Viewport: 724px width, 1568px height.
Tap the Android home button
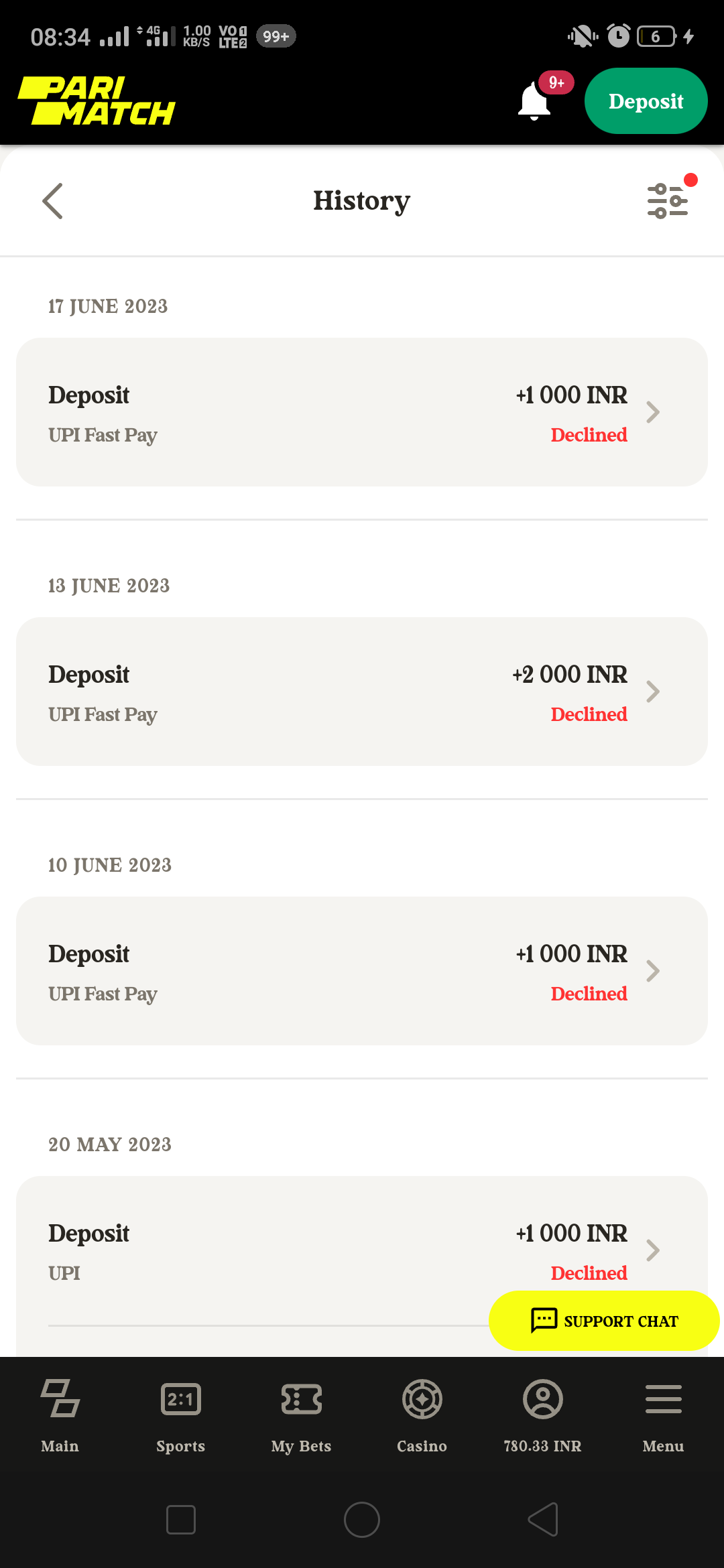362,1520
